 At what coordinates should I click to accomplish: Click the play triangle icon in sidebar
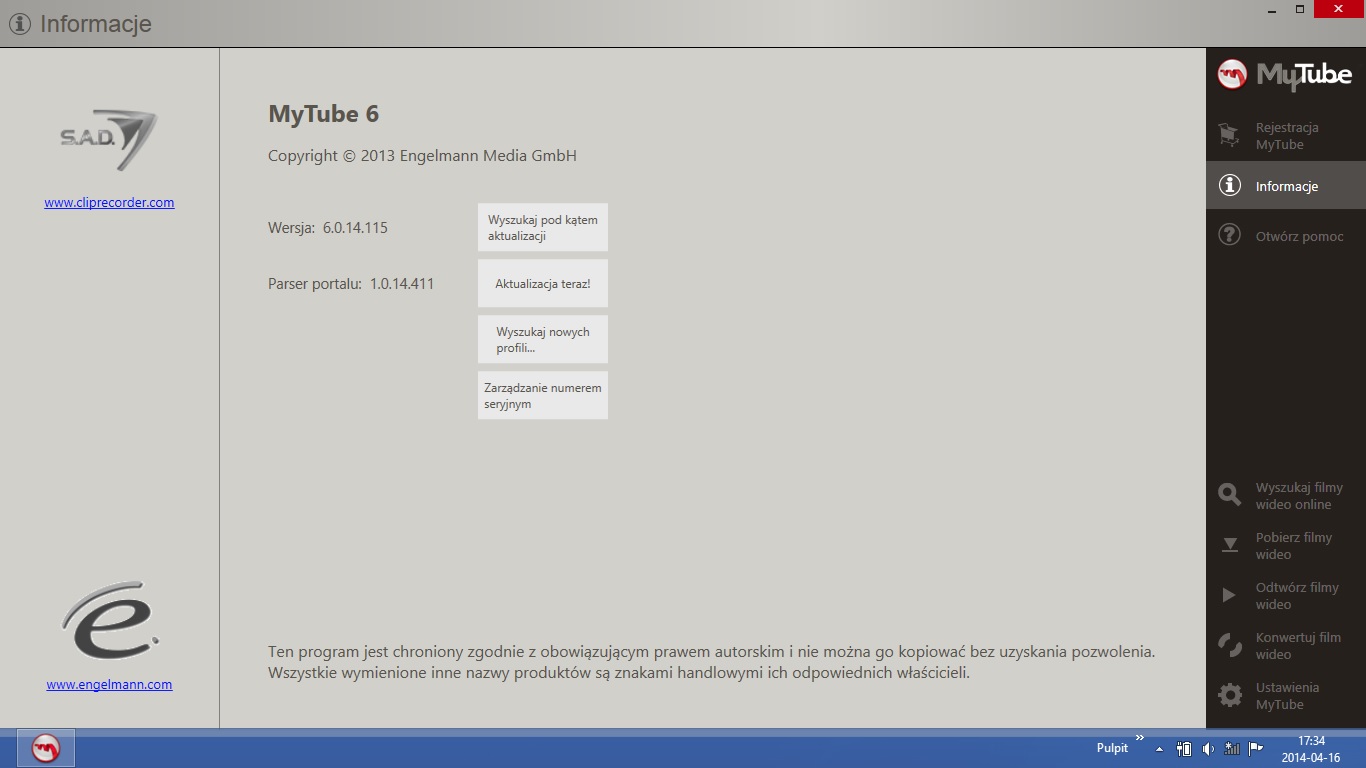coord(1229,595)
